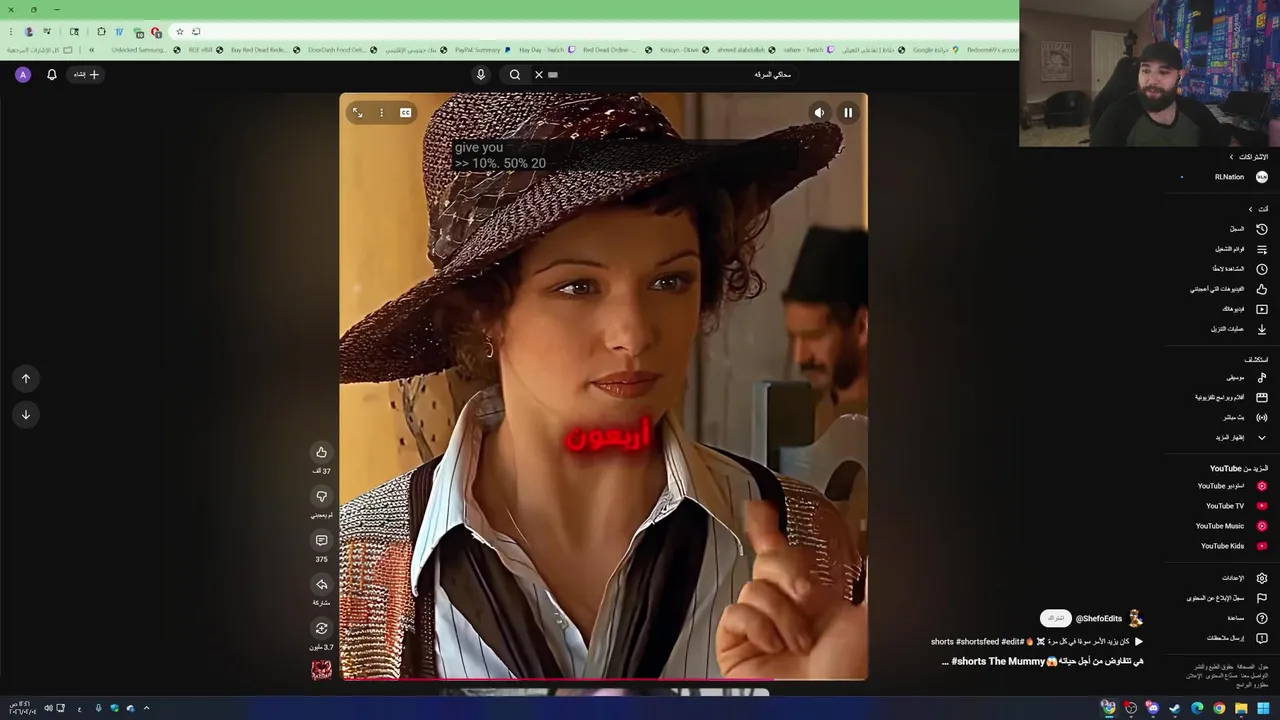1280x720 pixels.
Task: Expand the bookmarks overflow chevron
Action: [x=91, y=50]
